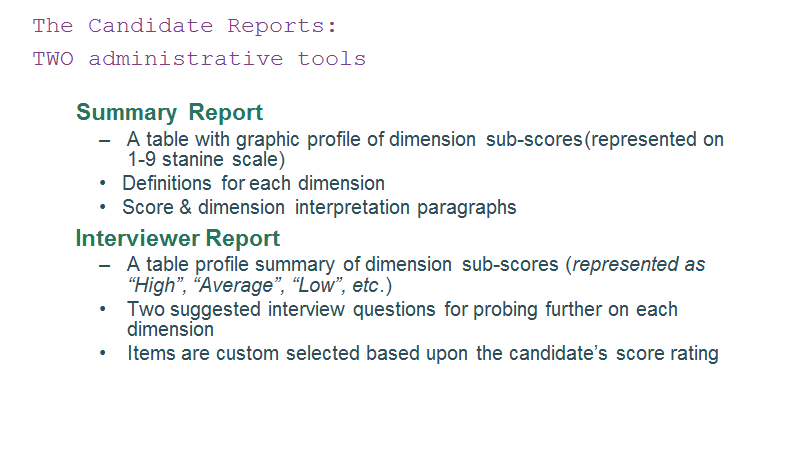Select the line "Definitions for each dimension"
800x450 pixels.
click(254, 183)
